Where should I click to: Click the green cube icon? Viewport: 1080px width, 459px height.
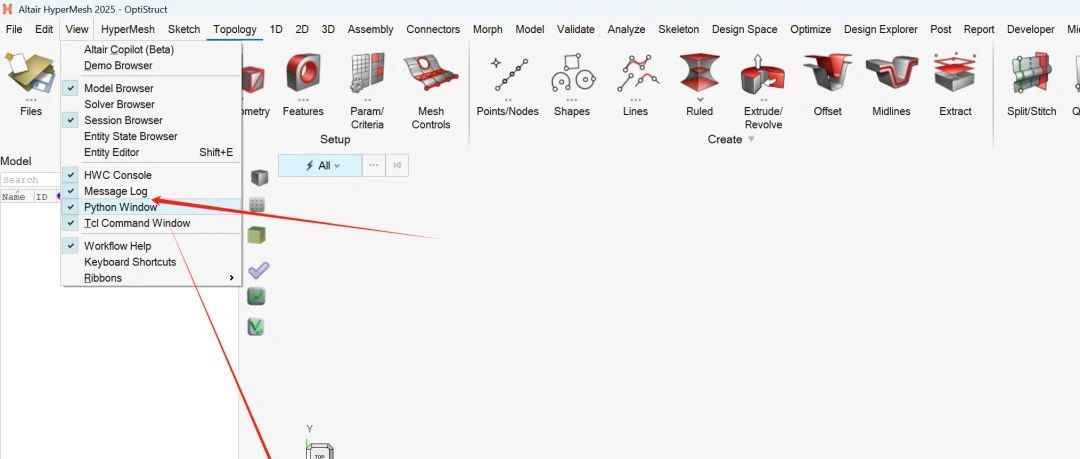click(x=257, y=235)
